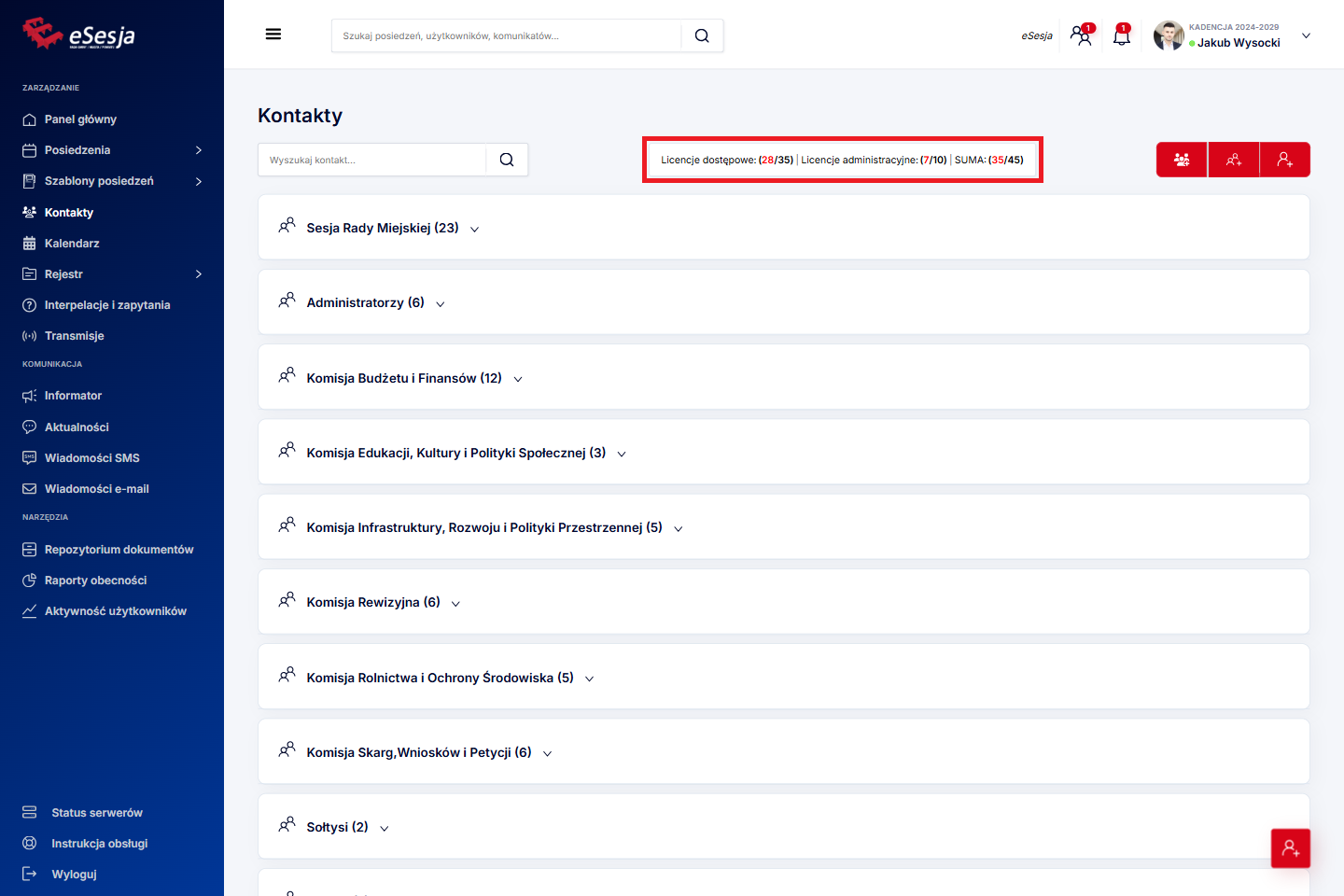Open Posiedzenia menu item
The width and height of the screenshot is (1344, 896).
tap(77, 150)
